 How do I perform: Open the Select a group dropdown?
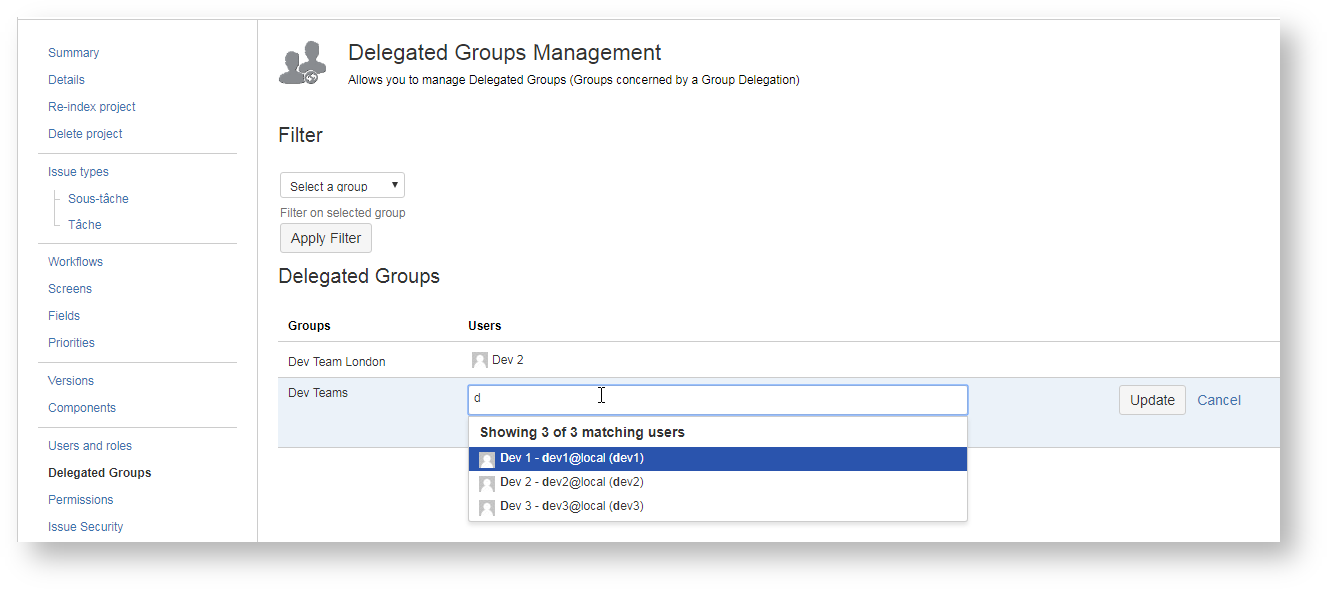click(342, 186)
